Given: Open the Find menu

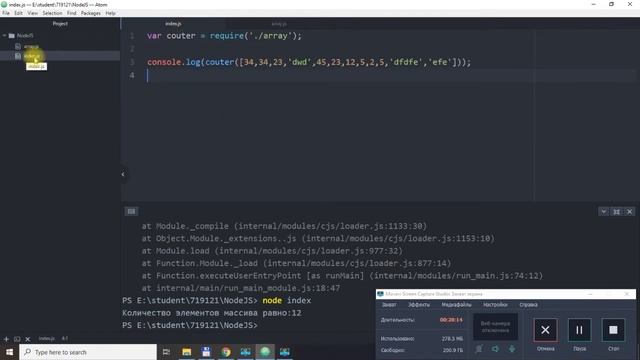Looking at the screenshot, I should (71, 13).
